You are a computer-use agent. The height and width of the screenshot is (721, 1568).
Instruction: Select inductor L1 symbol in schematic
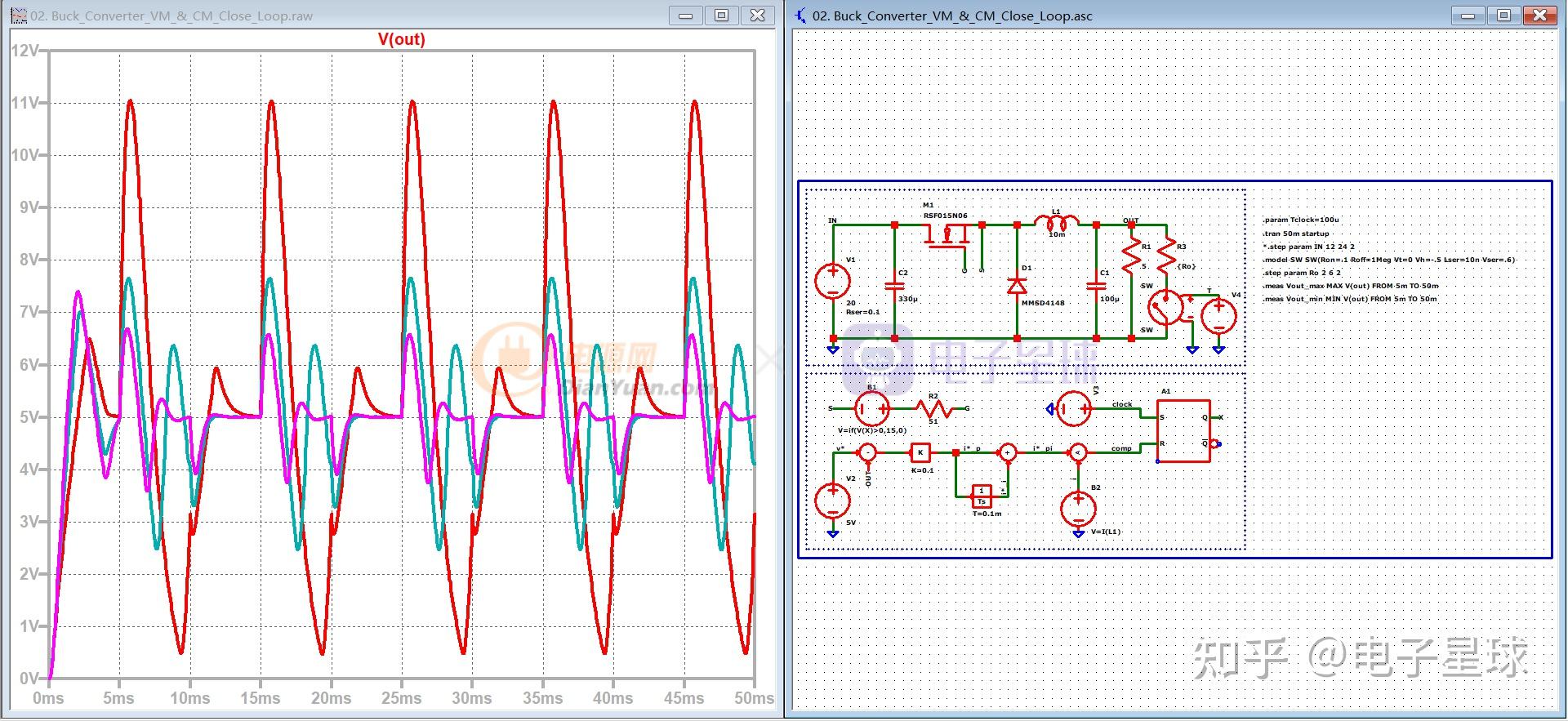[x=1056, y=221]
